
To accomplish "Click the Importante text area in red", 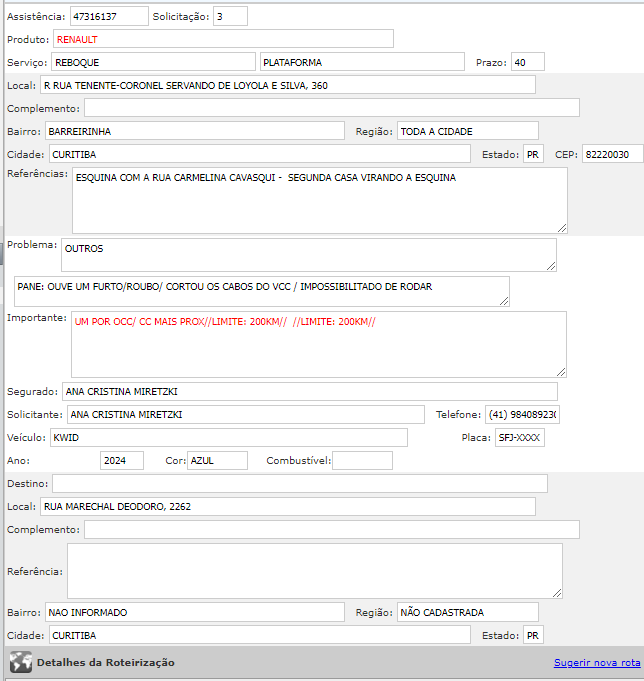I will click(x=319, y=344).
